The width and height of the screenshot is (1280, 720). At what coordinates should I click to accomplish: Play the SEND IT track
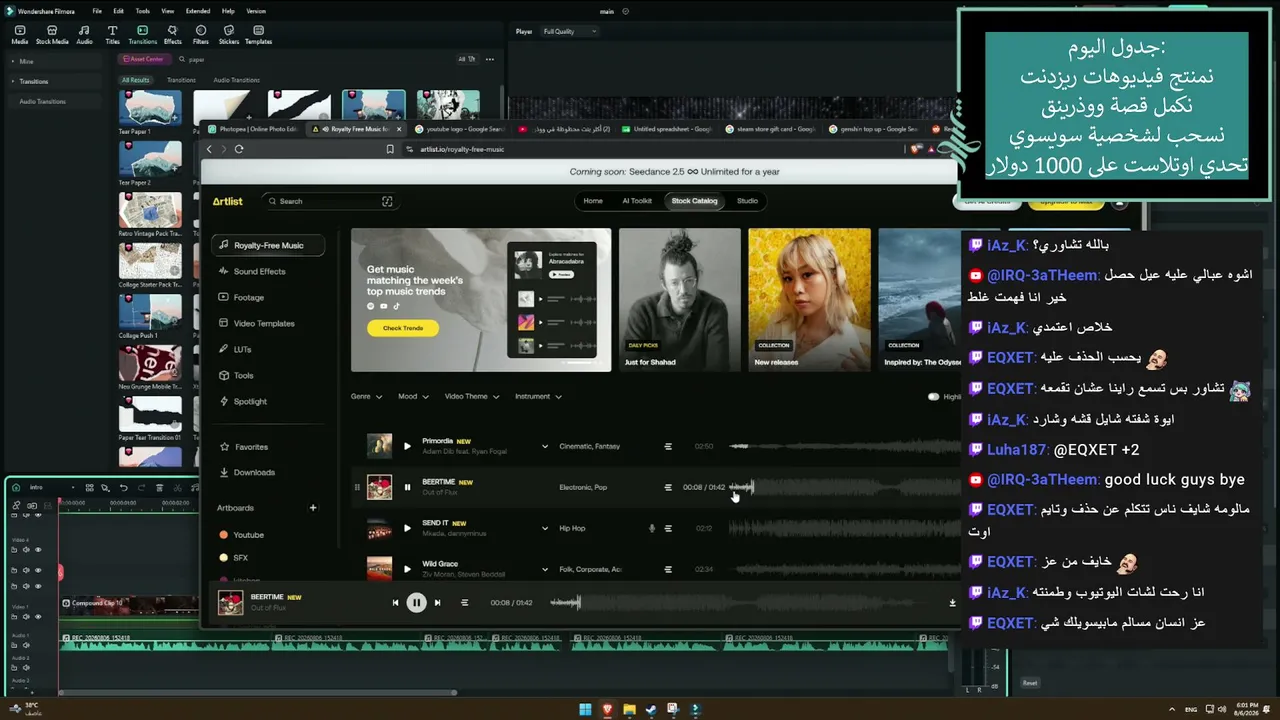coord(407,528)
